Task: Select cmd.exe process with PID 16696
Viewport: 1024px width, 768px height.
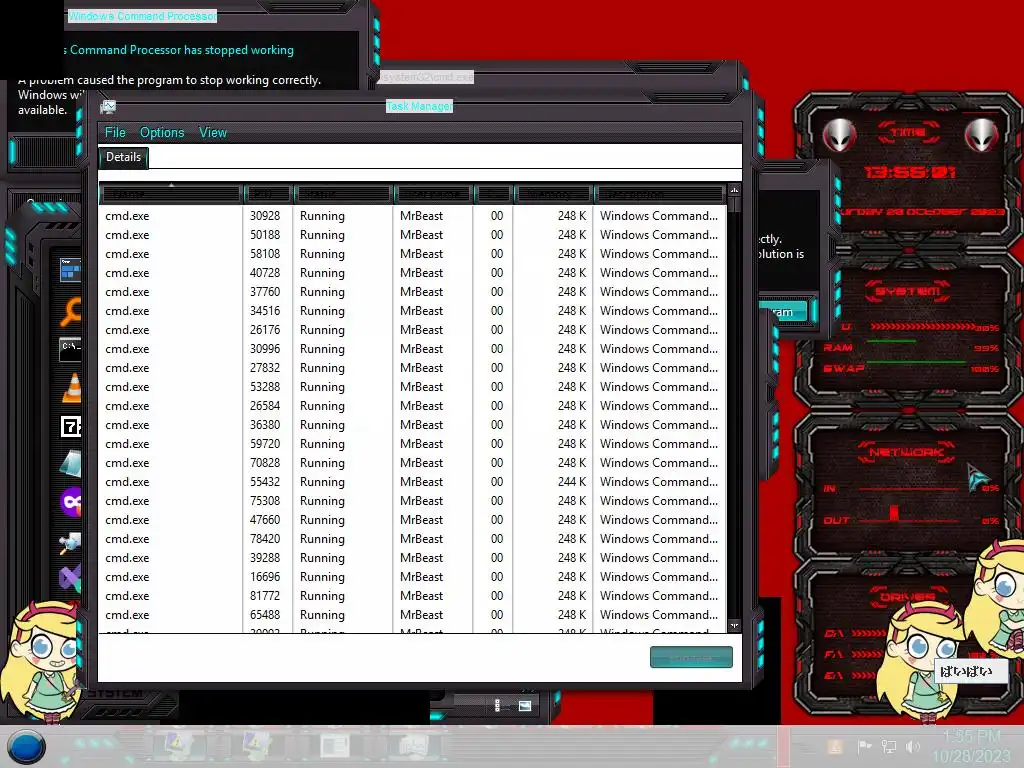Action: tap(413, 577)
